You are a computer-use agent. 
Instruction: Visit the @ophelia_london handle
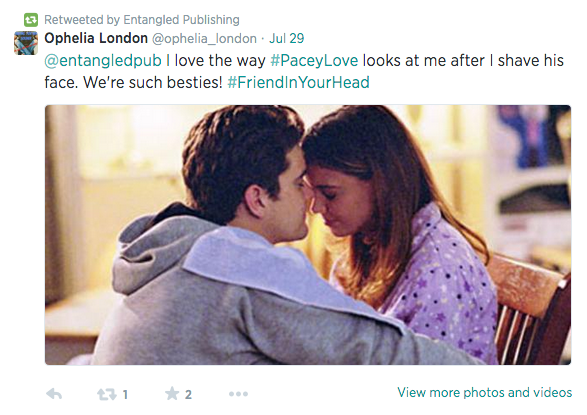point(204,39)
